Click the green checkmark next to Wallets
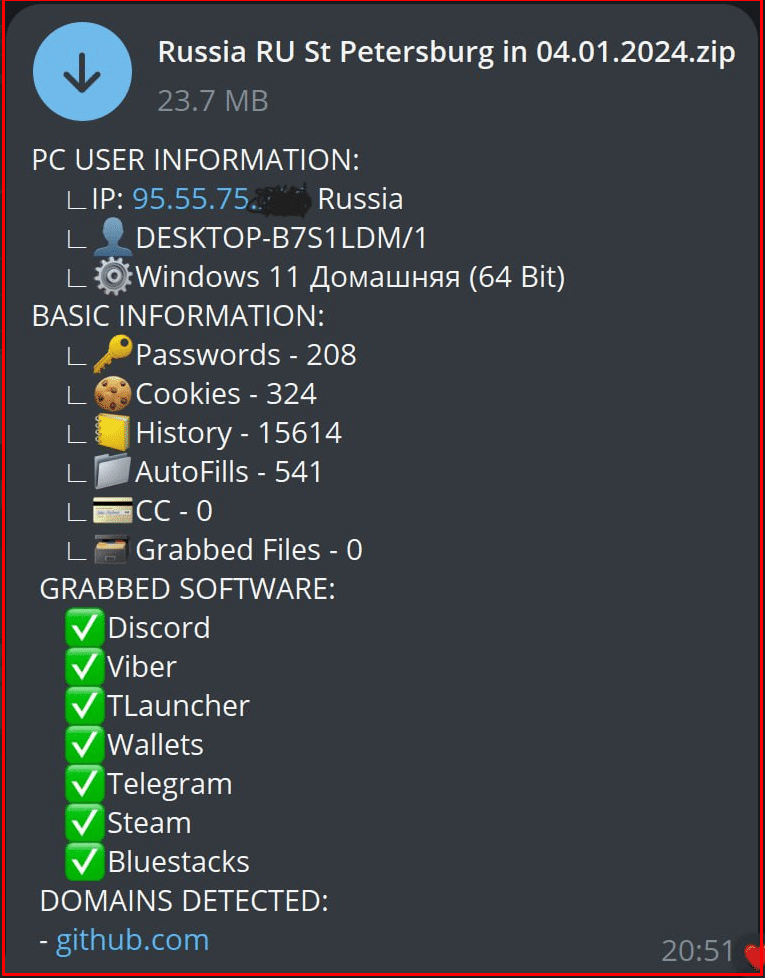This screenshot has width=765, height=978. point(85,745)
